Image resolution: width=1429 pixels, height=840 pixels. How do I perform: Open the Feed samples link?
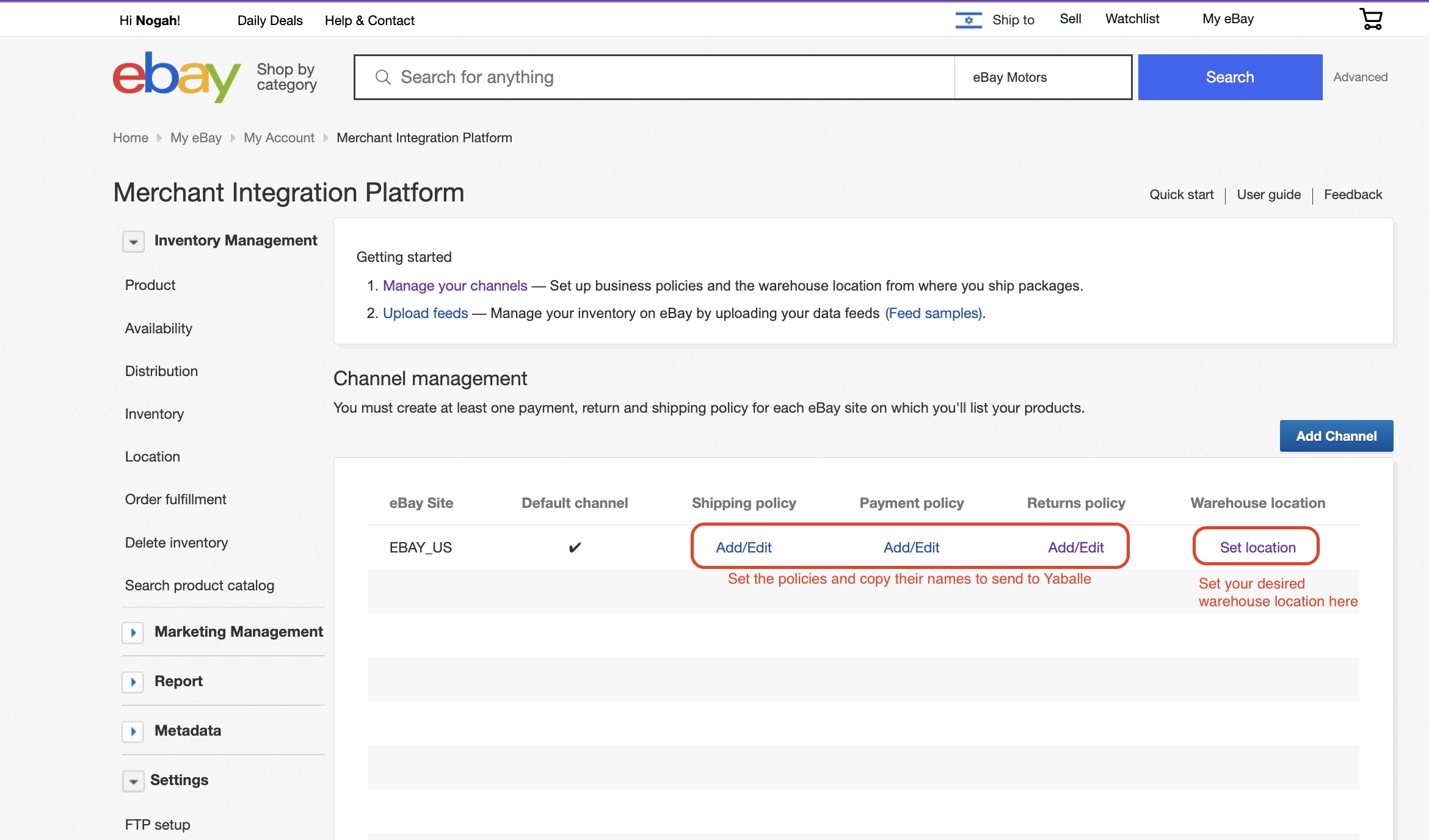click(x=935, y=313)
